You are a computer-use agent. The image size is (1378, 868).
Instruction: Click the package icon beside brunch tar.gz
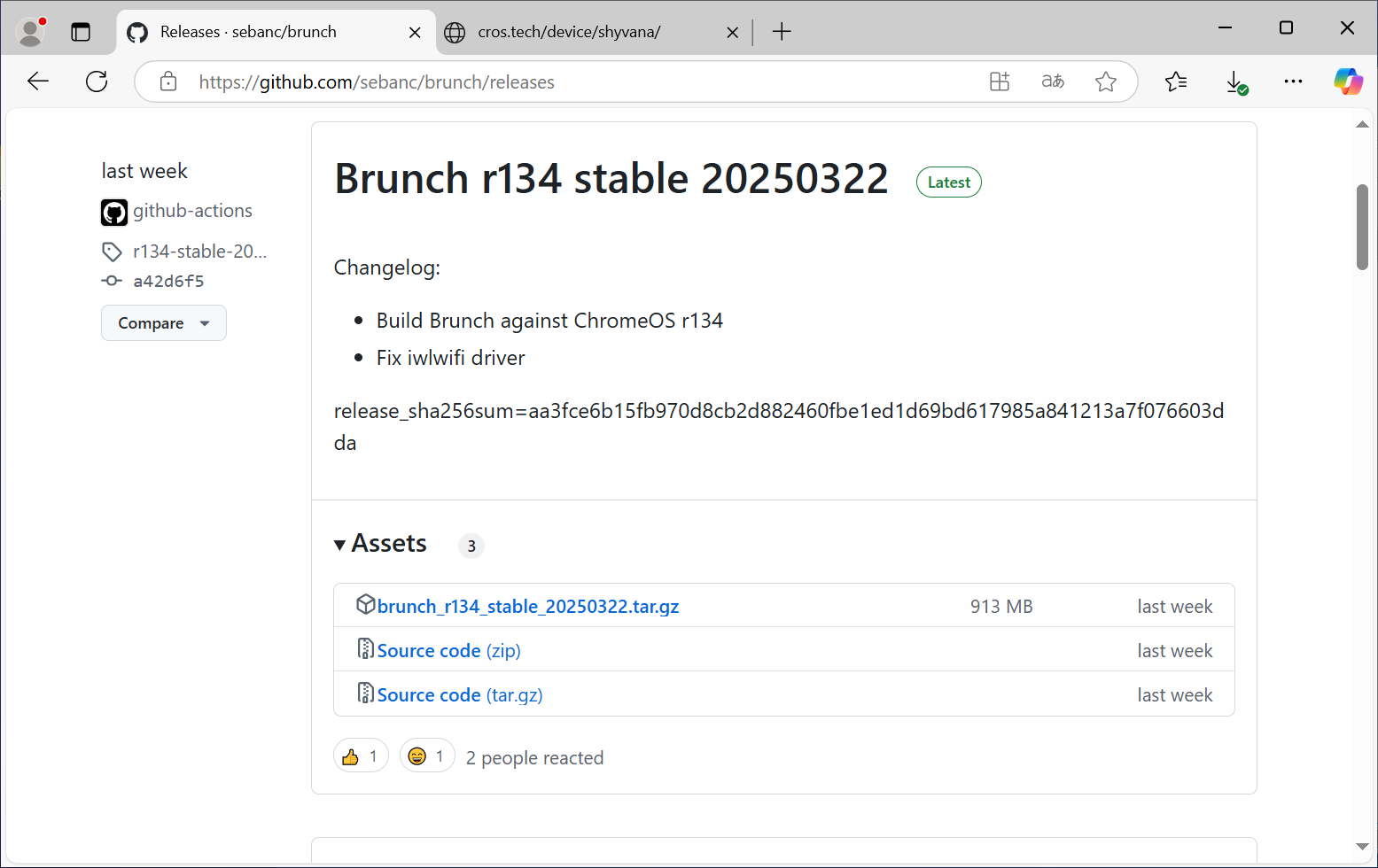tap(365, 604)
